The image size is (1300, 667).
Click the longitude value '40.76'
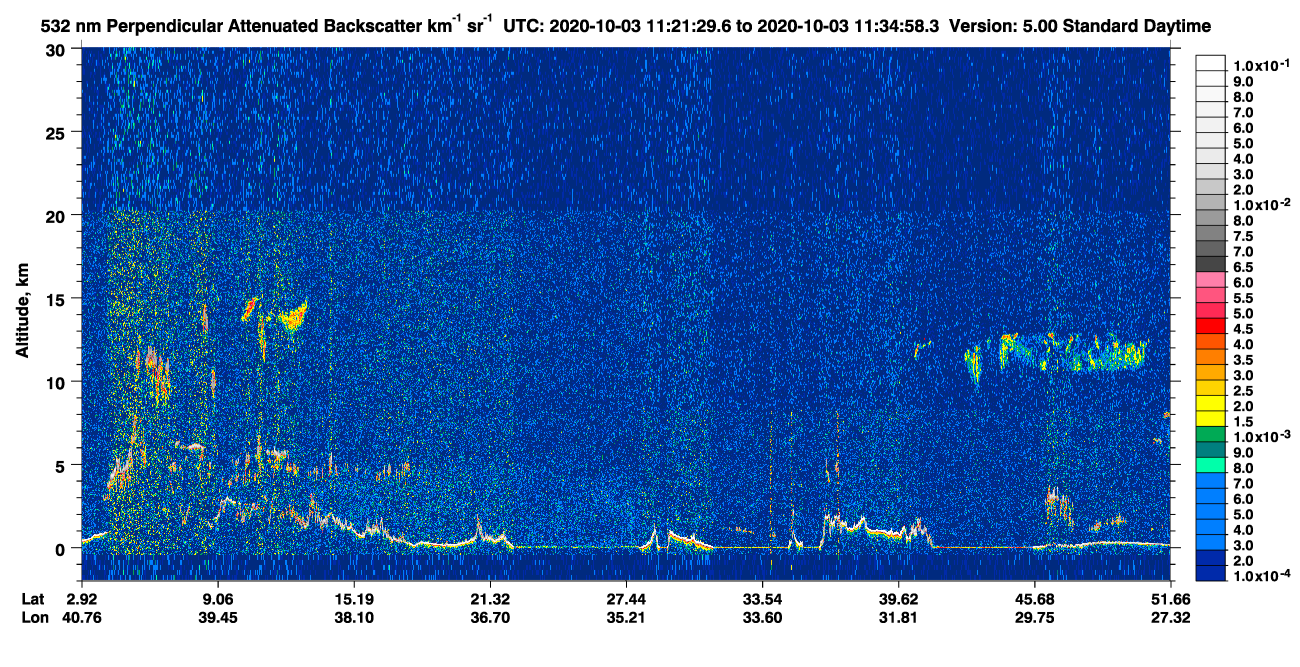(x=81, y=618)
